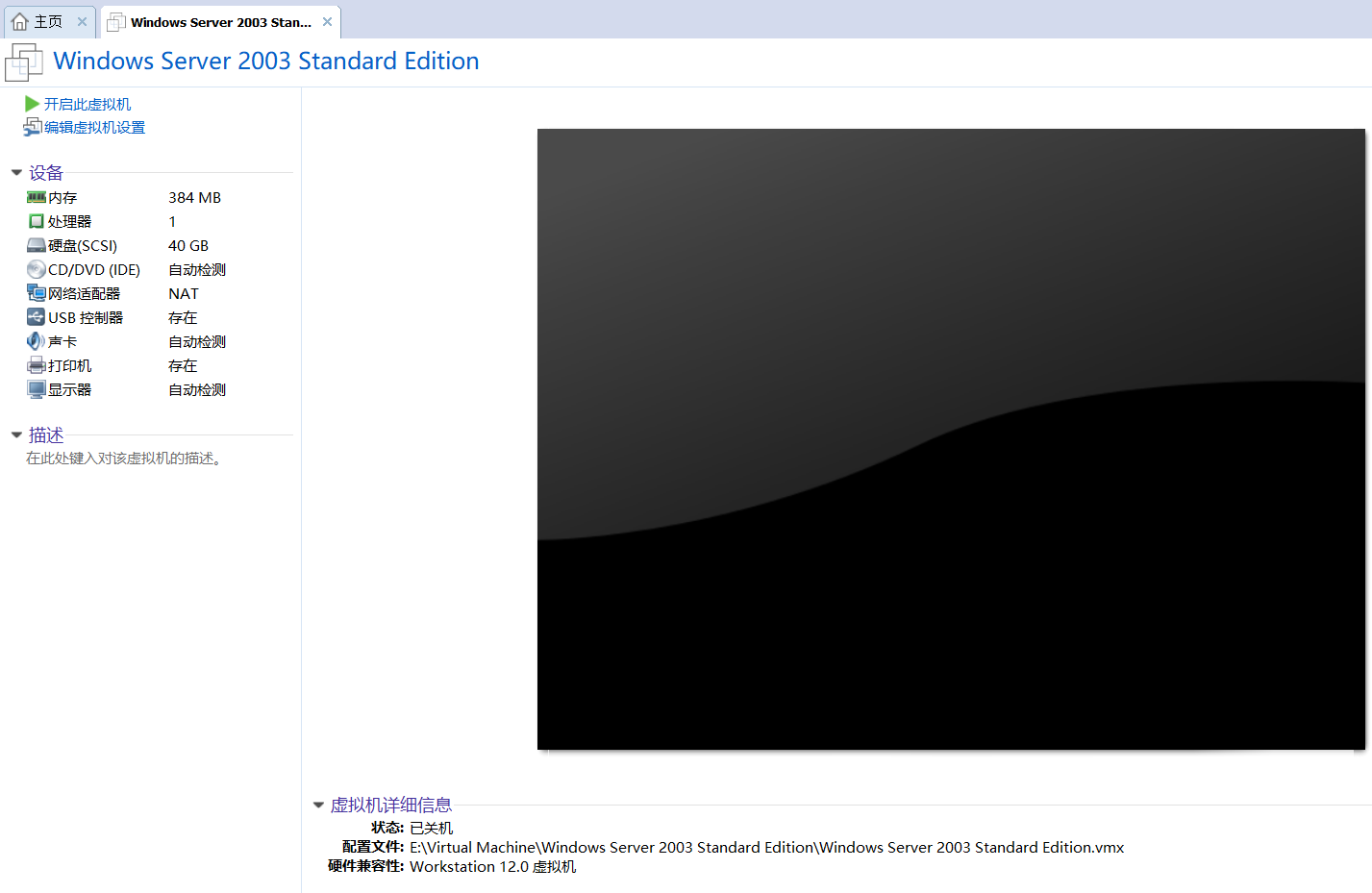The image size is (1372, 893).
Task: Click the 自动检测 value for CD/DVD
Action: (x=197, y=269)
